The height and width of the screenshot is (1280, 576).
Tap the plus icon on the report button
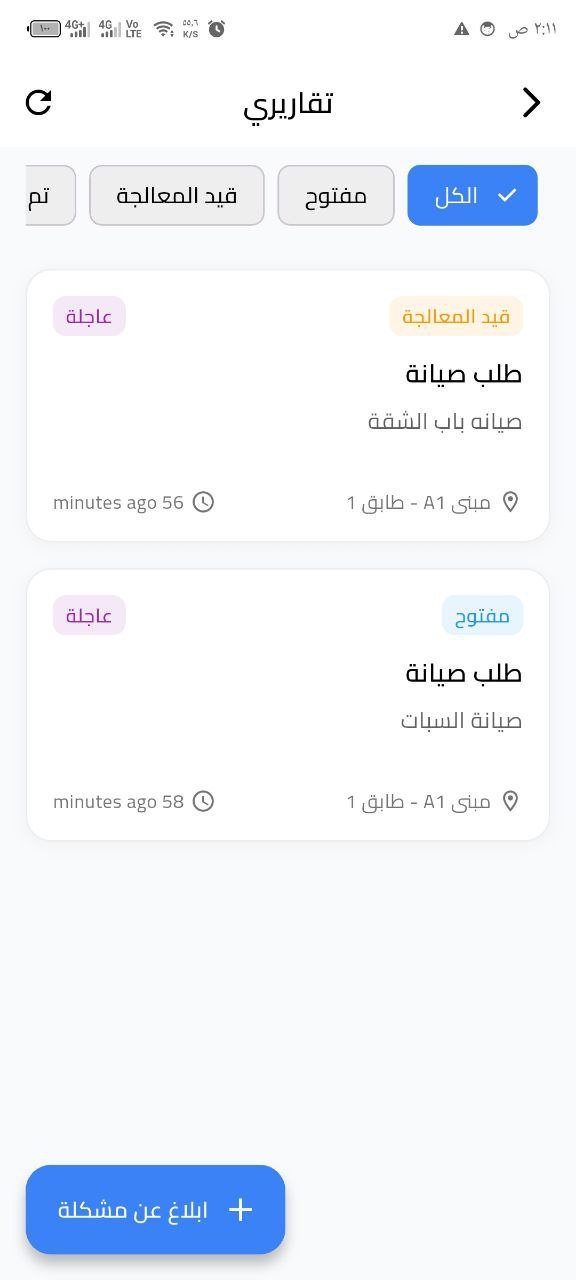pyautogui.click(x=240, y=1210)
